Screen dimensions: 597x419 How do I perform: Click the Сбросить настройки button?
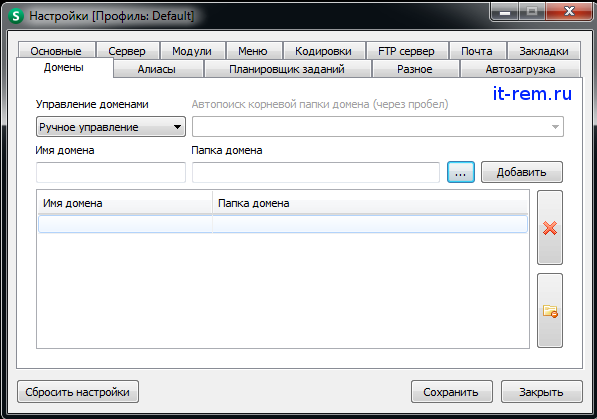coord(78,392)
